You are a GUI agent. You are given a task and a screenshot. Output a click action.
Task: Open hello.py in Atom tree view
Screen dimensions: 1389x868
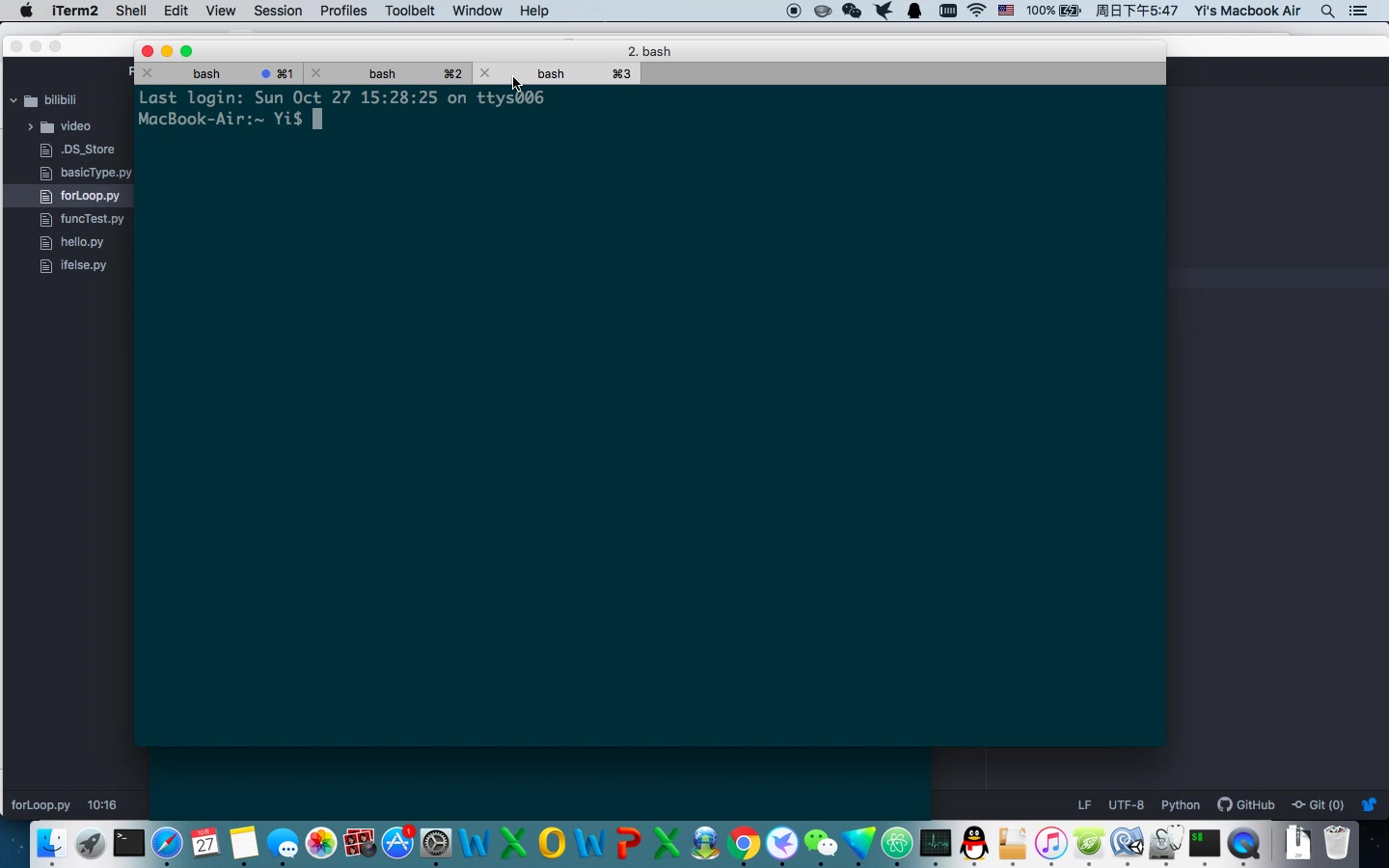point(81,242)
